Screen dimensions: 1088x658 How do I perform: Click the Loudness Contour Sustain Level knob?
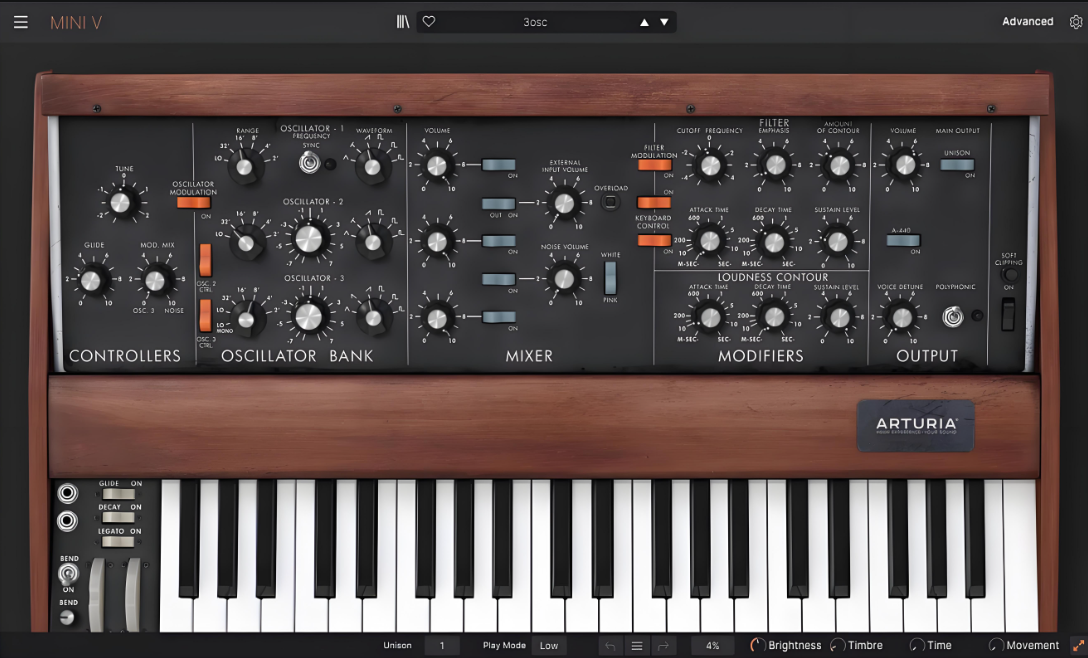(840, 317)
